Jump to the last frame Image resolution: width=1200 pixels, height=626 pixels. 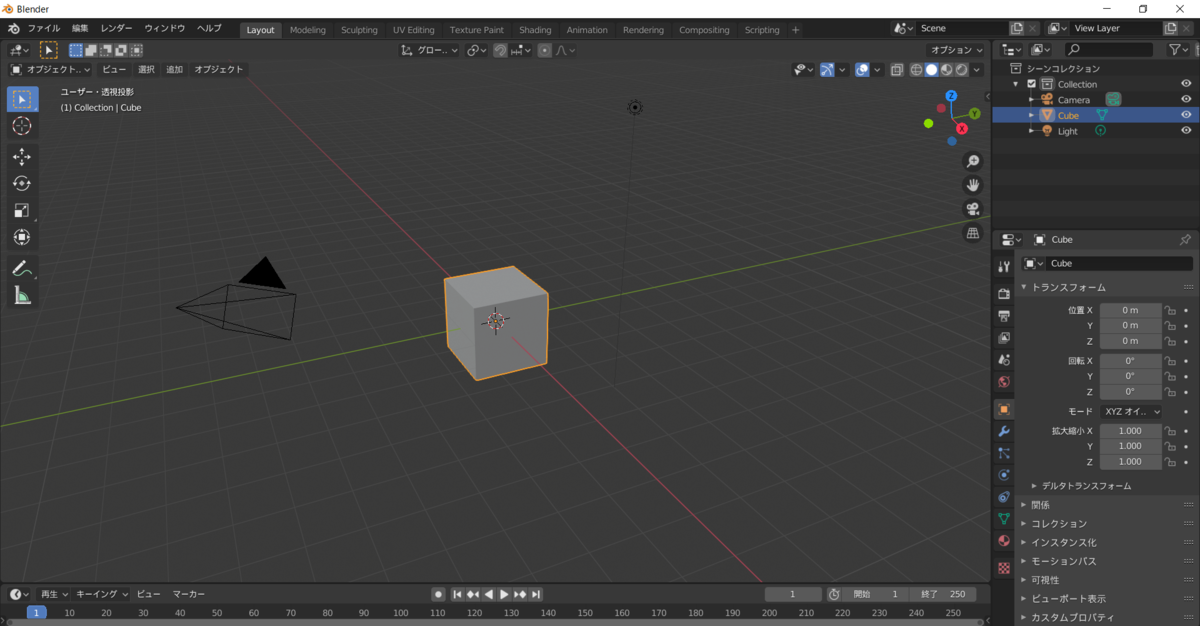pos(536,594)
